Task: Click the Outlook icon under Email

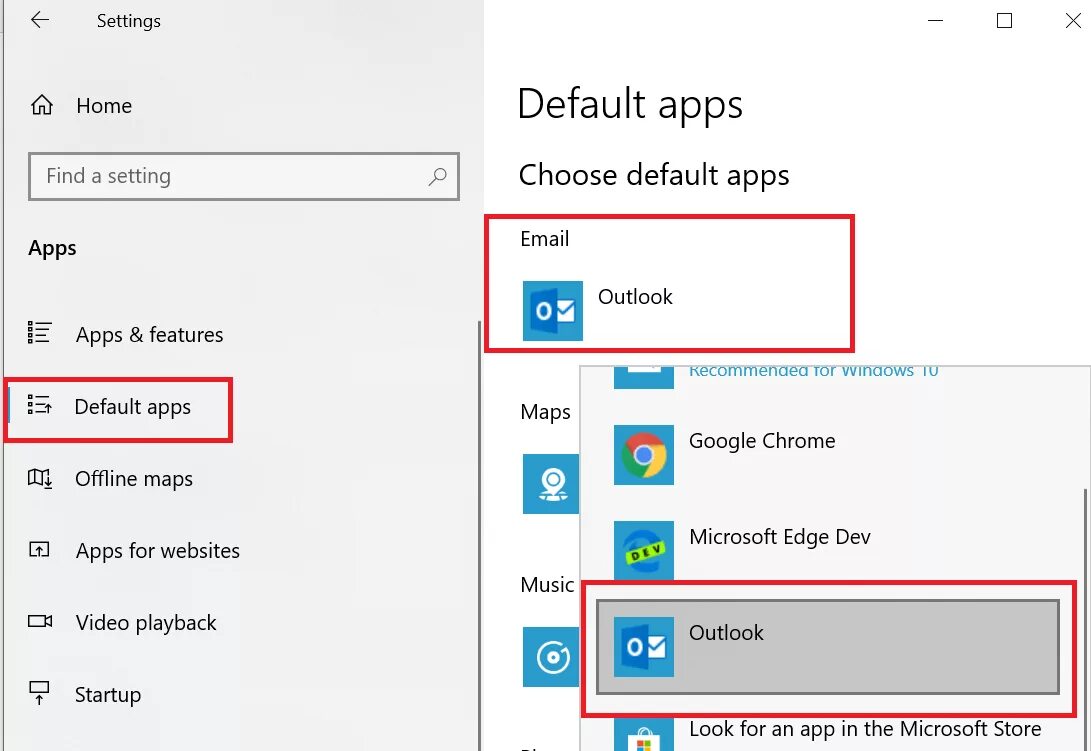Action: 552,311
